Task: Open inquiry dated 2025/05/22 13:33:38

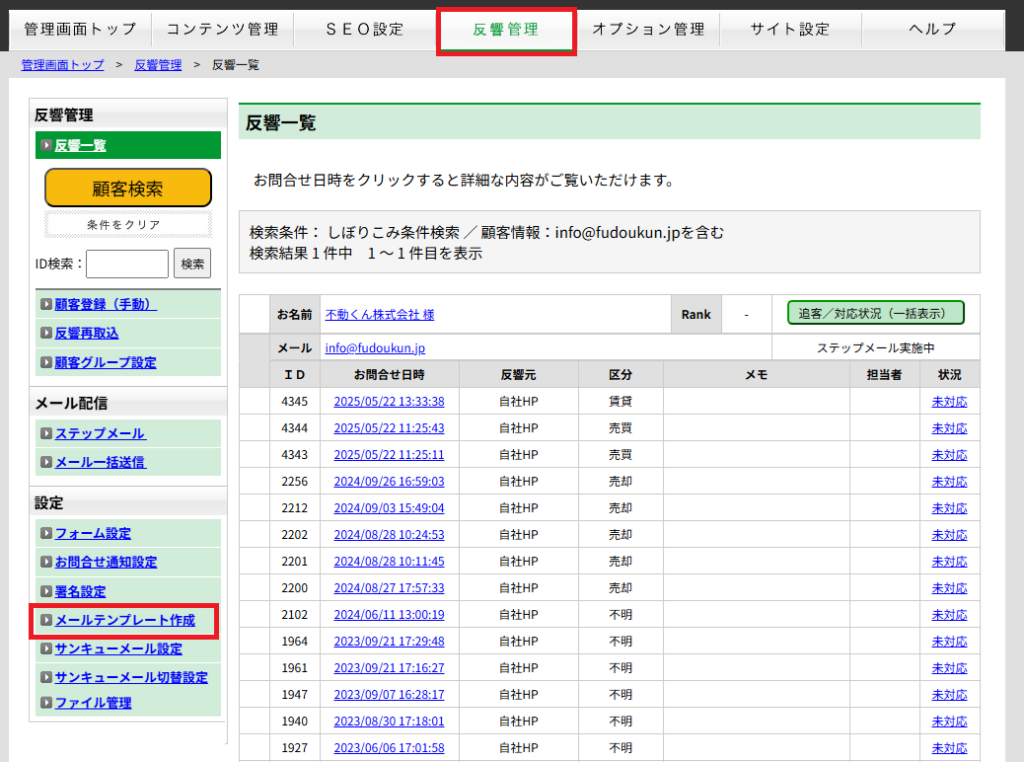Action: [389, 402]
